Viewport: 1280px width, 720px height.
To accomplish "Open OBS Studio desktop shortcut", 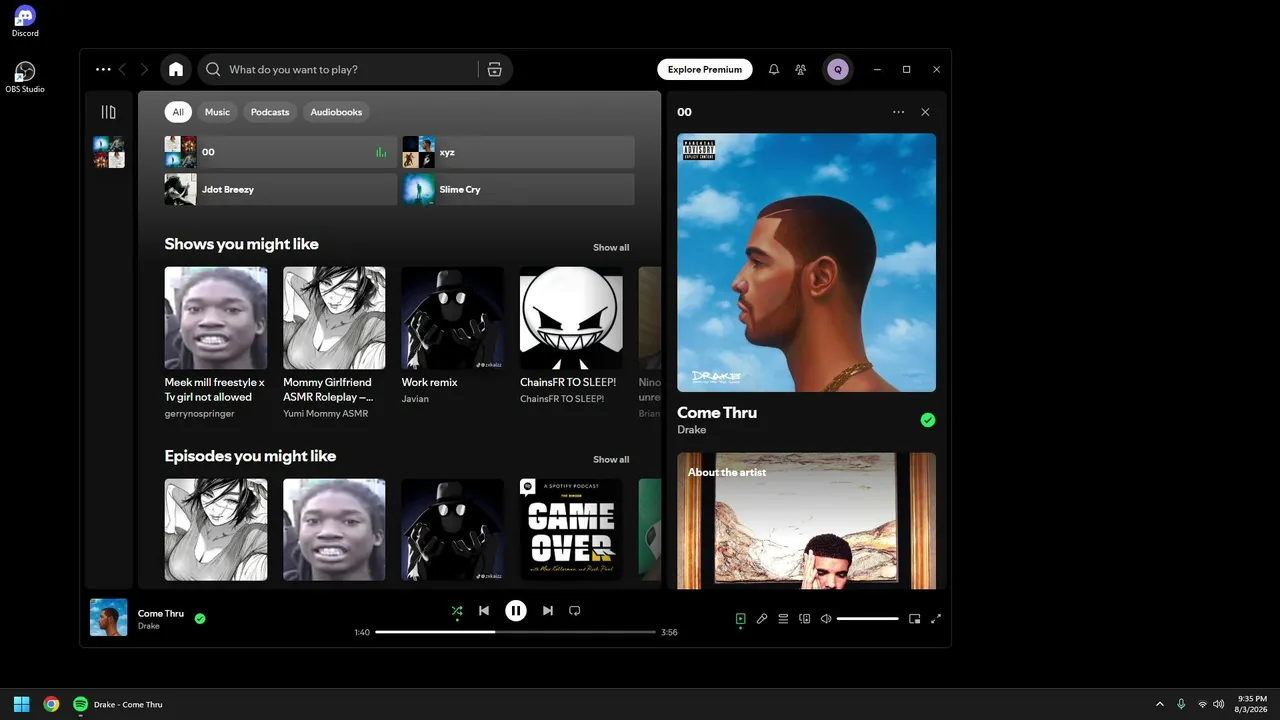I will click(x=25, y=77).
